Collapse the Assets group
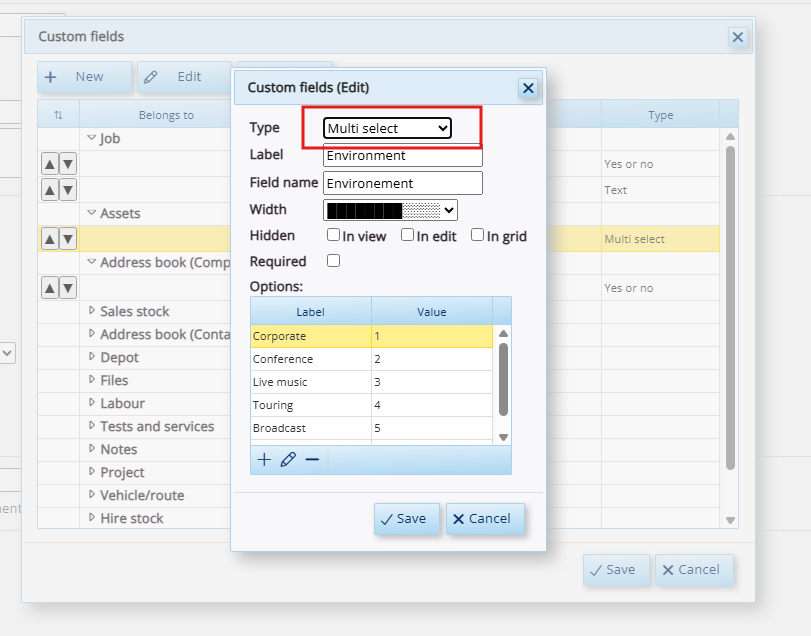 (92, 213)
